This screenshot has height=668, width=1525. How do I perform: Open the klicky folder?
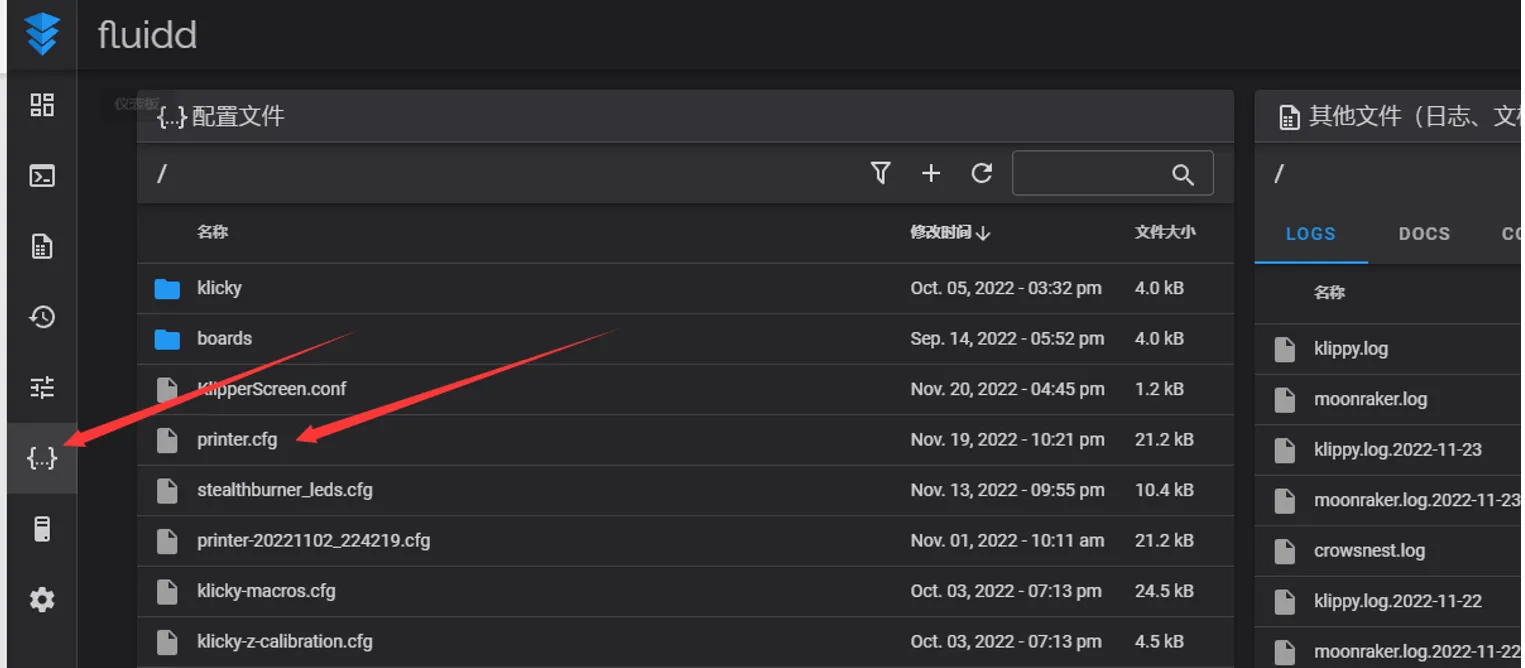click(x=219, y=288)
